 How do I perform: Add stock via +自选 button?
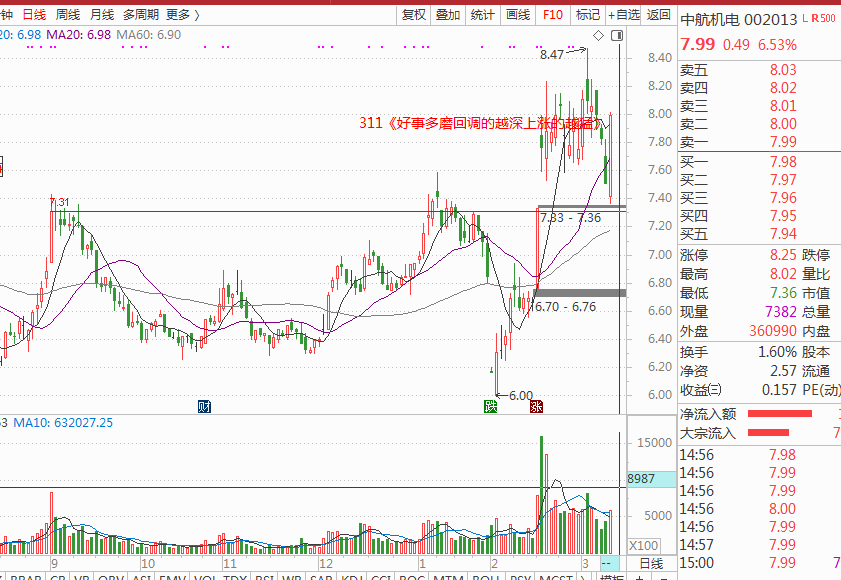(x=624, y=15)
